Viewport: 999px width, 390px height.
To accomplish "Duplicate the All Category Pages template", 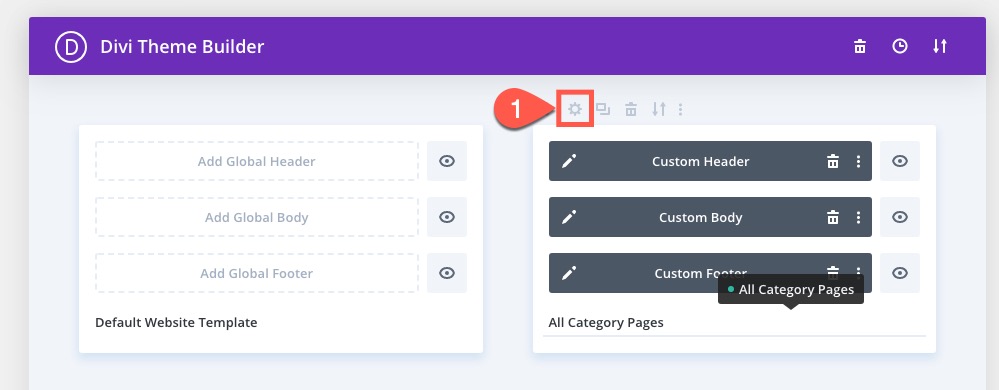I will (603, 110).
